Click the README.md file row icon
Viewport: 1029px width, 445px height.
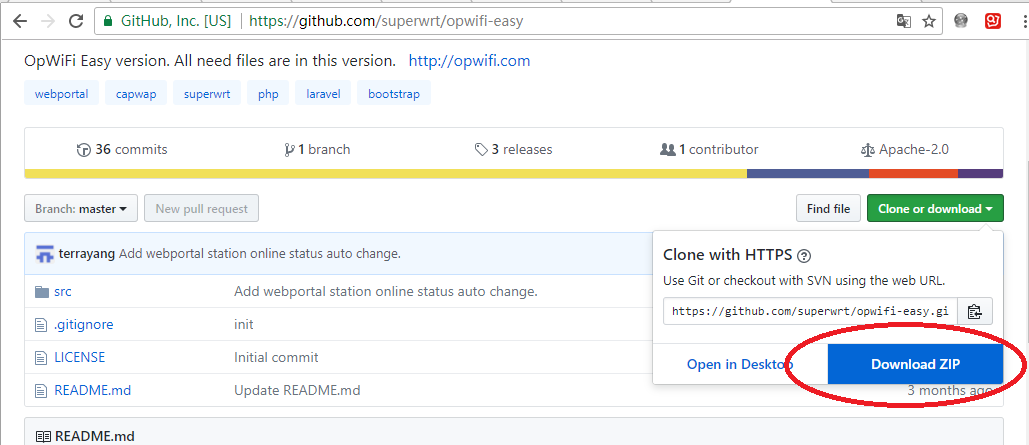pos(41,391)
